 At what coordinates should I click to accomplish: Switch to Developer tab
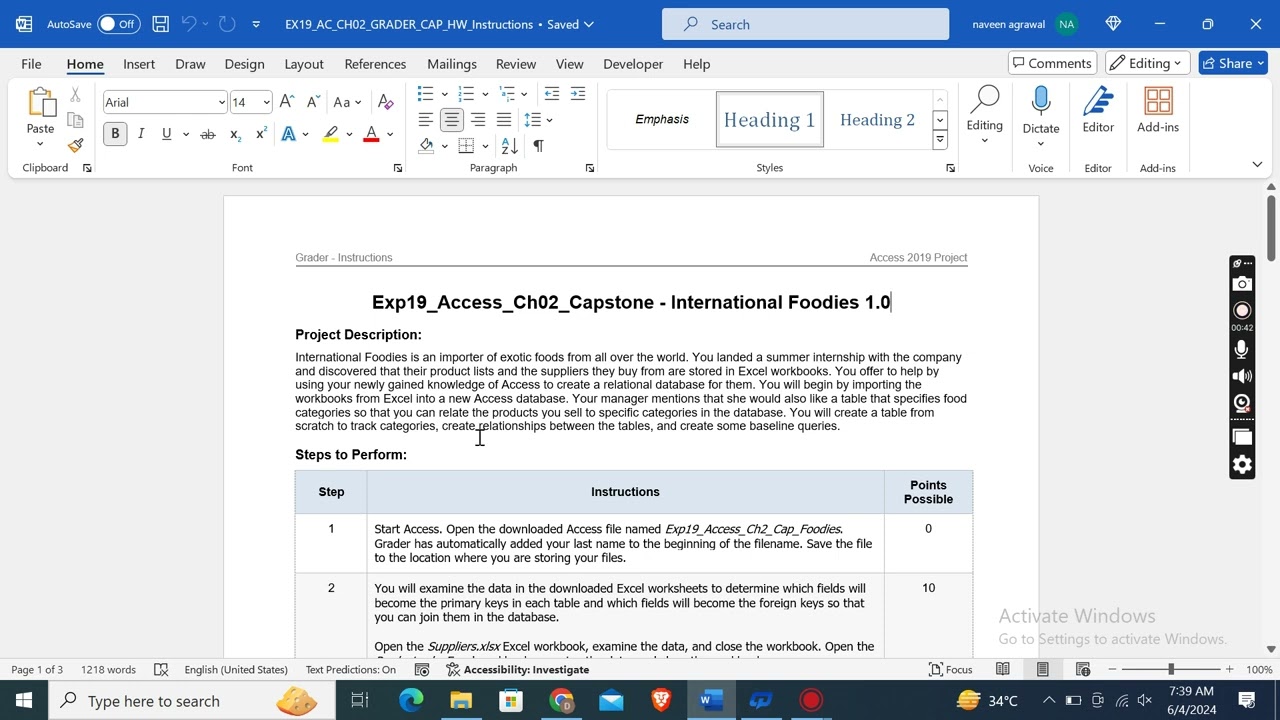click(633, 63)
